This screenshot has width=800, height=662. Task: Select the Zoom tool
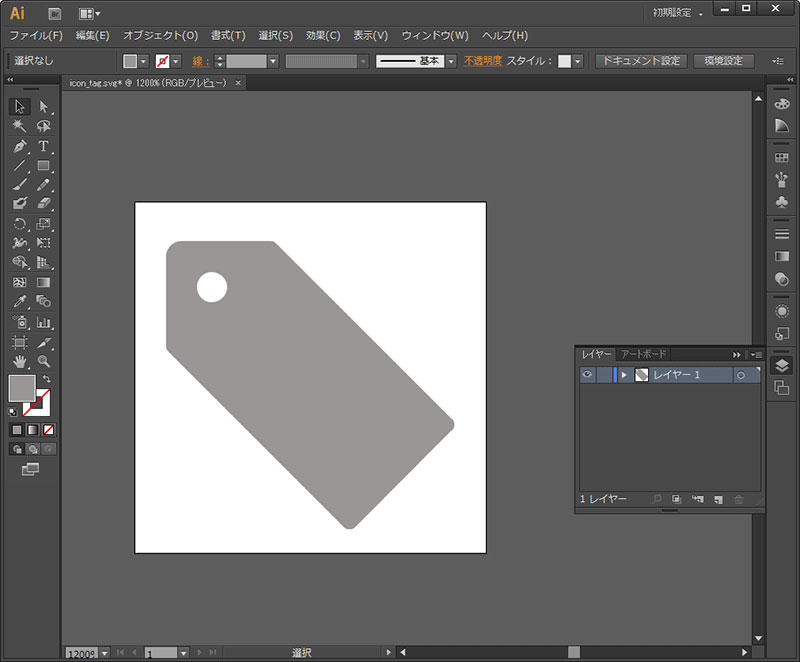[x=43, y=362]
